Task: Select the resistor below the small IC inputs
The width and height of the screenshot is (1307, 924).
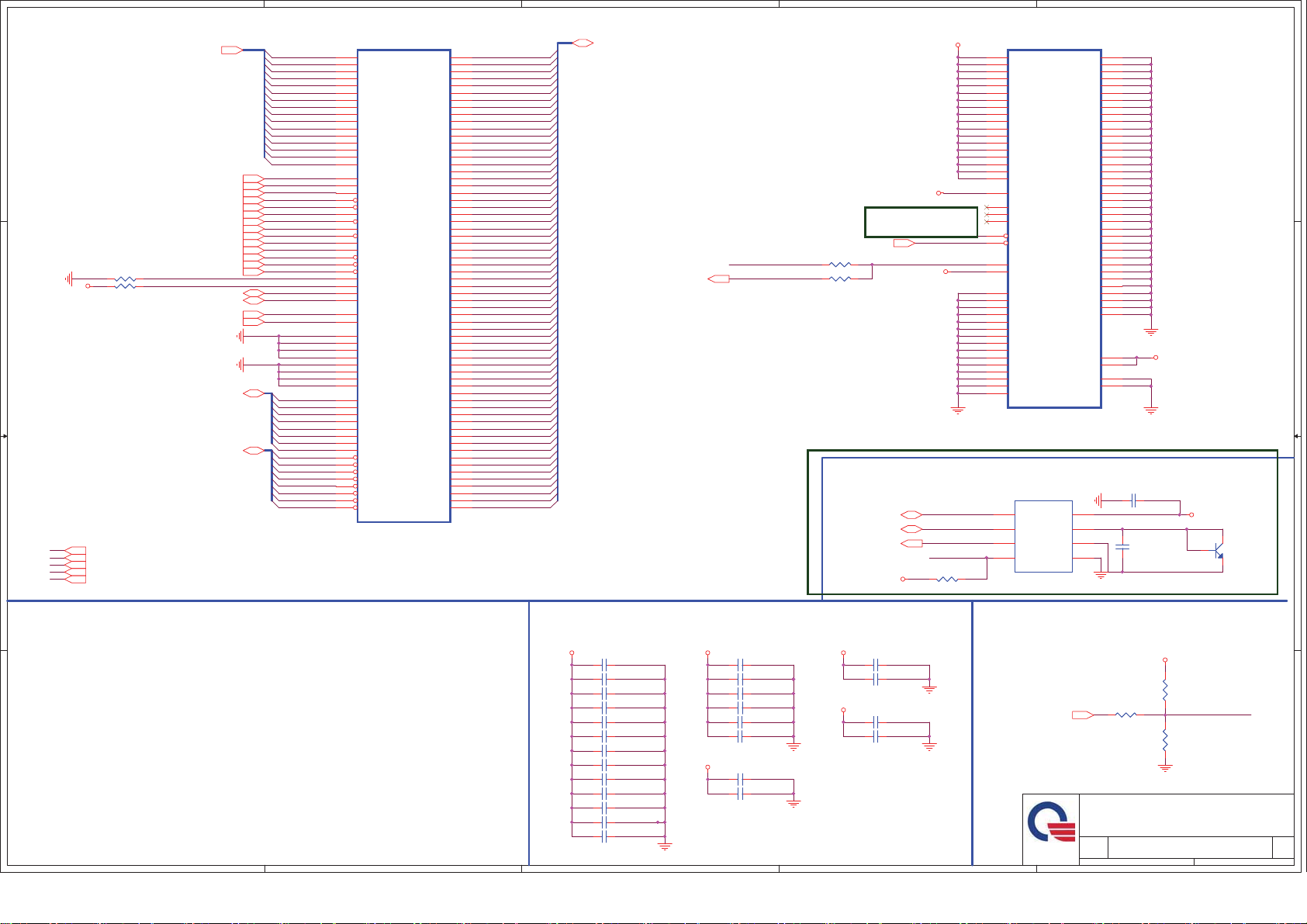Action: 948,580
